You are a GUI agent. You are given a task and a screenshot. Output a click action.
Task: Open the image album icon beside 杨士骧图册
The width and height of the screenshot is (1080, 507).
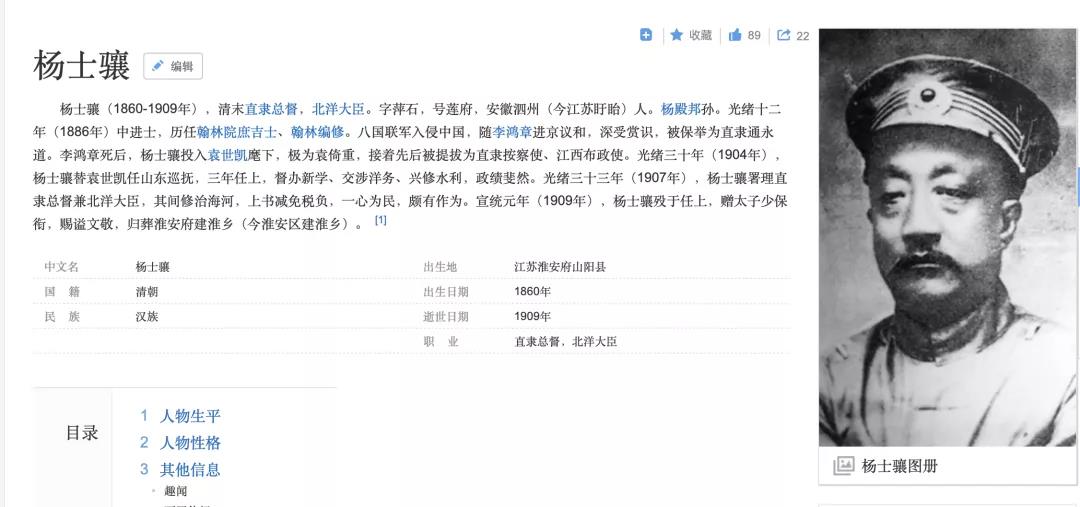tap(844, 466)
